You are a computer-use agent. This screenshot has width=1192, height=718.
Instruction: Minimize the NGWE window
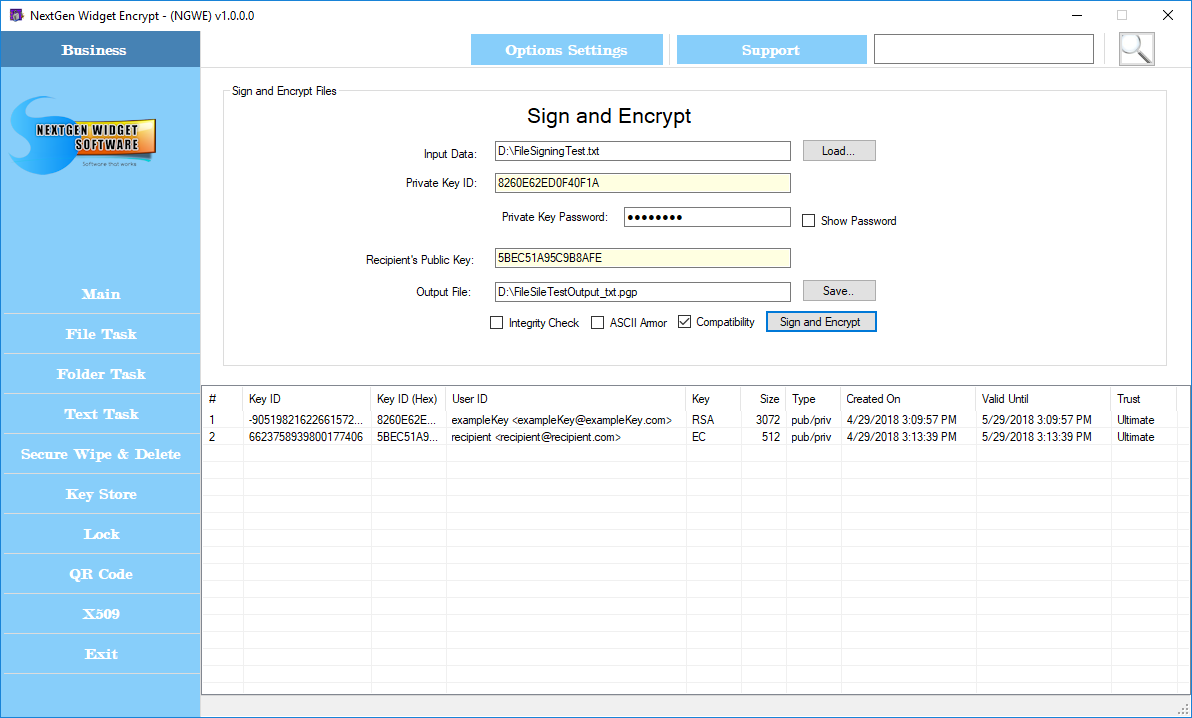[x=1077, y=15]
